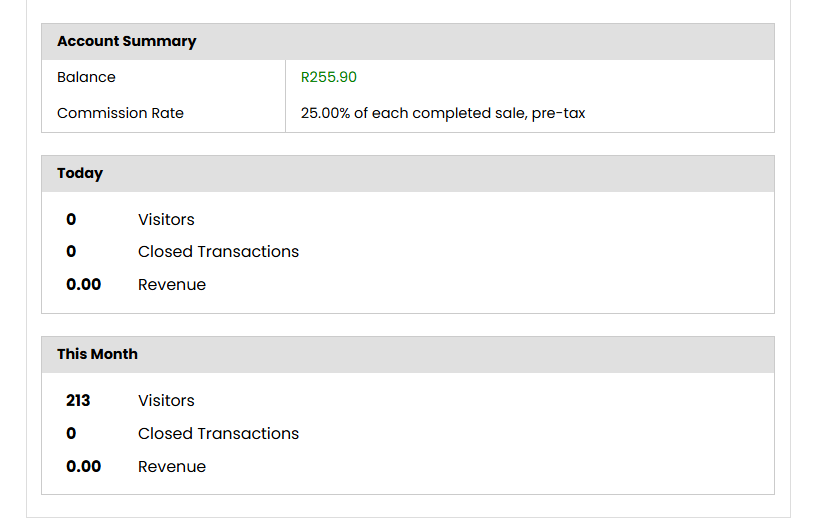Select Revenue label under This Month
The image size is (816, 527).
click(172, 467)
